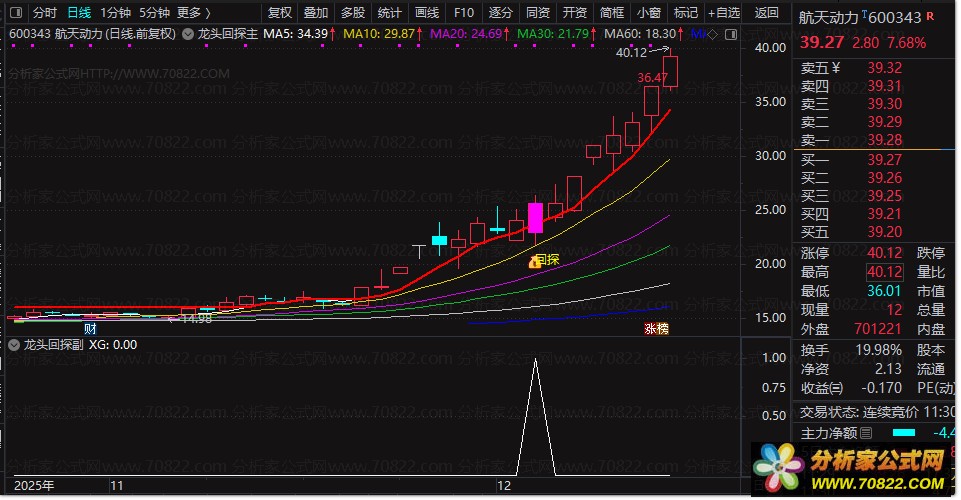Select the 买一 39.27 bid row

point(875,160)
